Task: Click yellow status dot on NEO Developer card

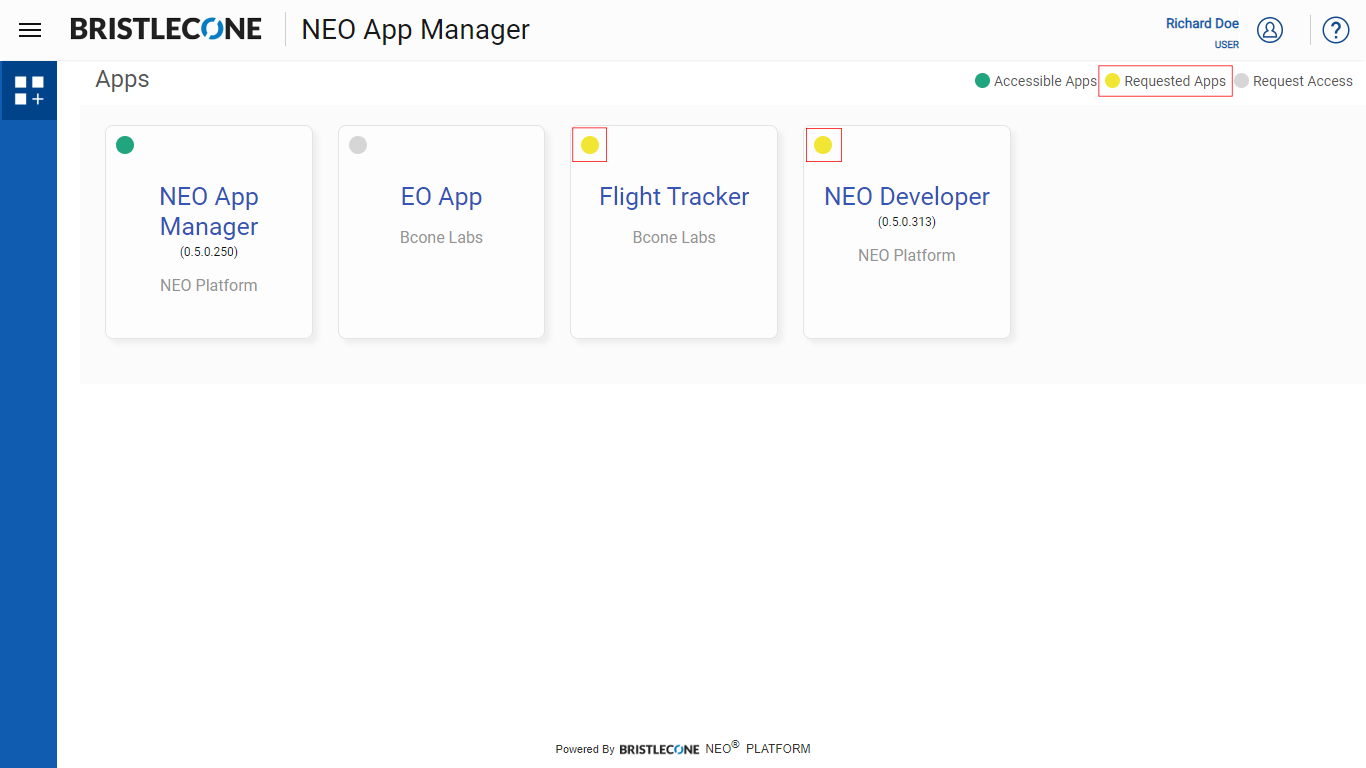Action: pos(823,145)
